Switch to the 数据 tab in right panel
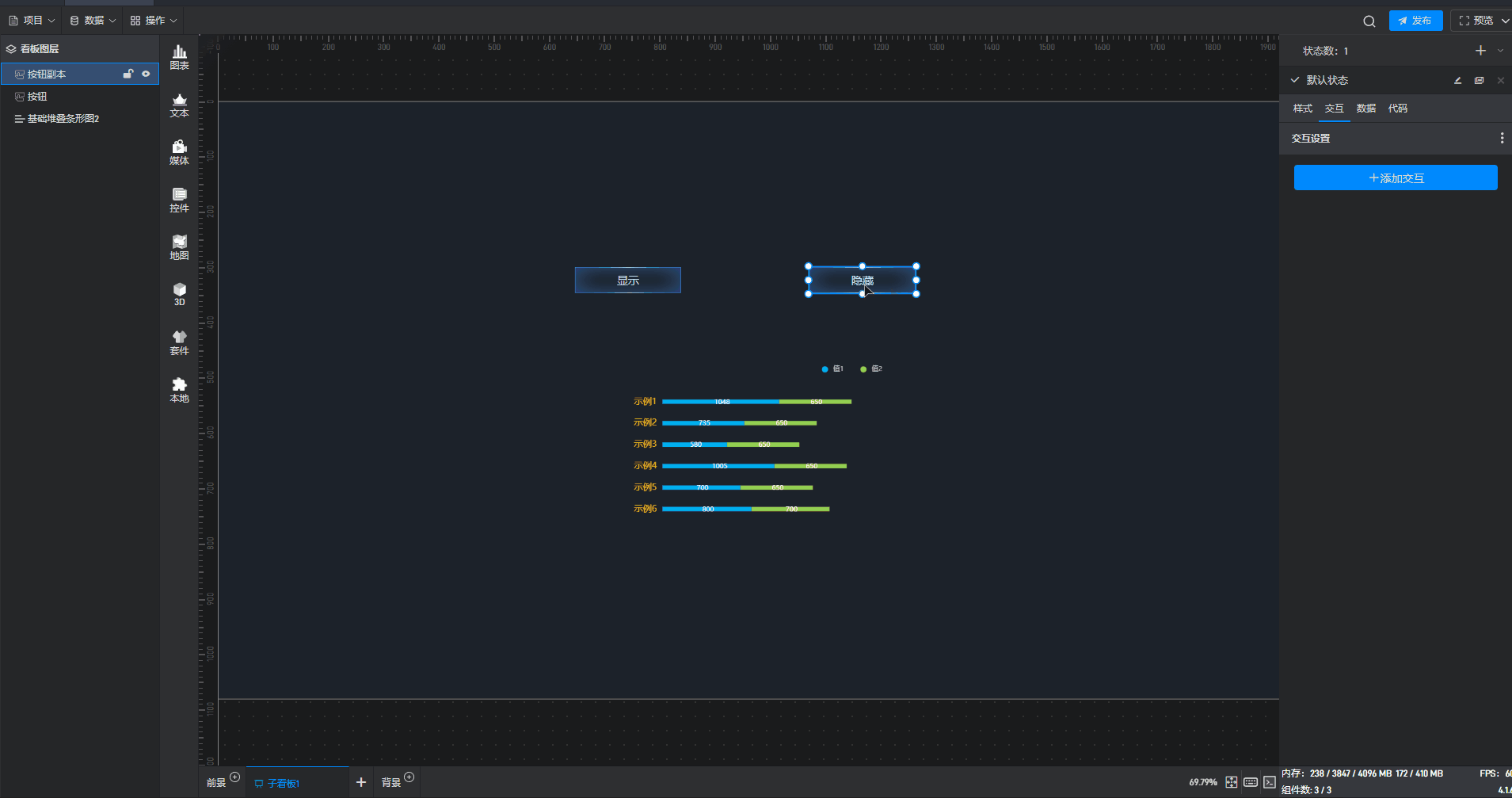This screenshot has width=1512, height=798. click(1366, 109)
